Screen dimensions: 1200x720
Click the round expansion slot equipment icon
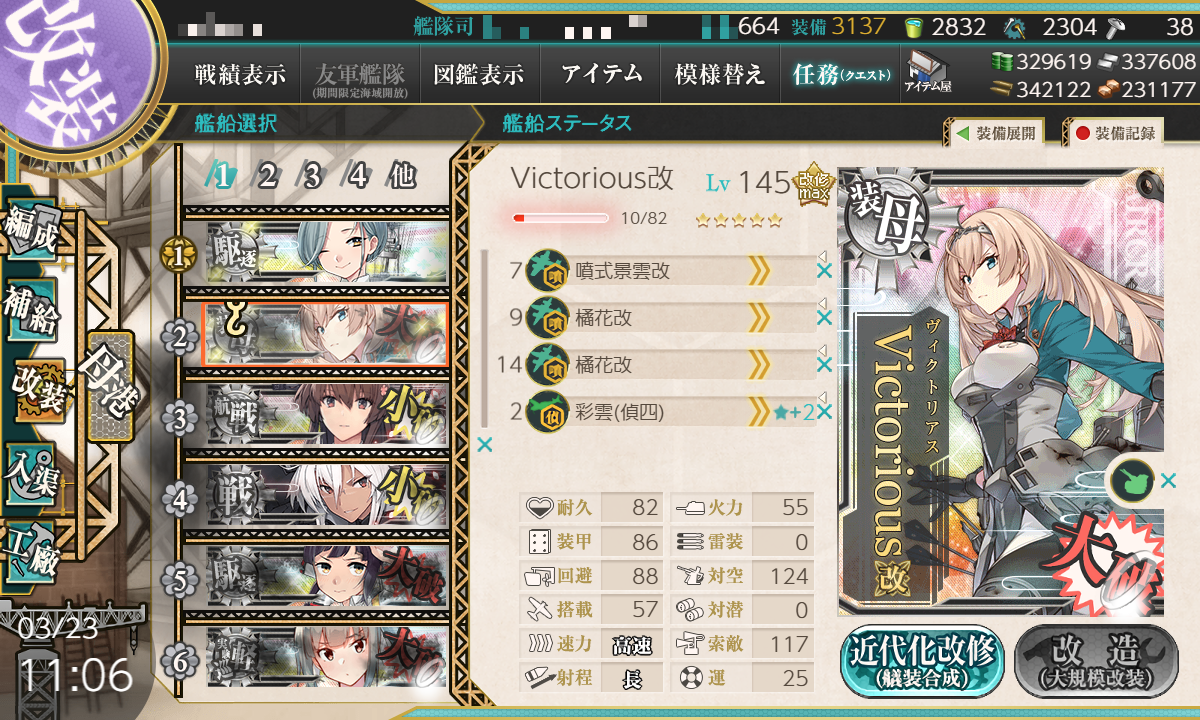[1132, 481]
